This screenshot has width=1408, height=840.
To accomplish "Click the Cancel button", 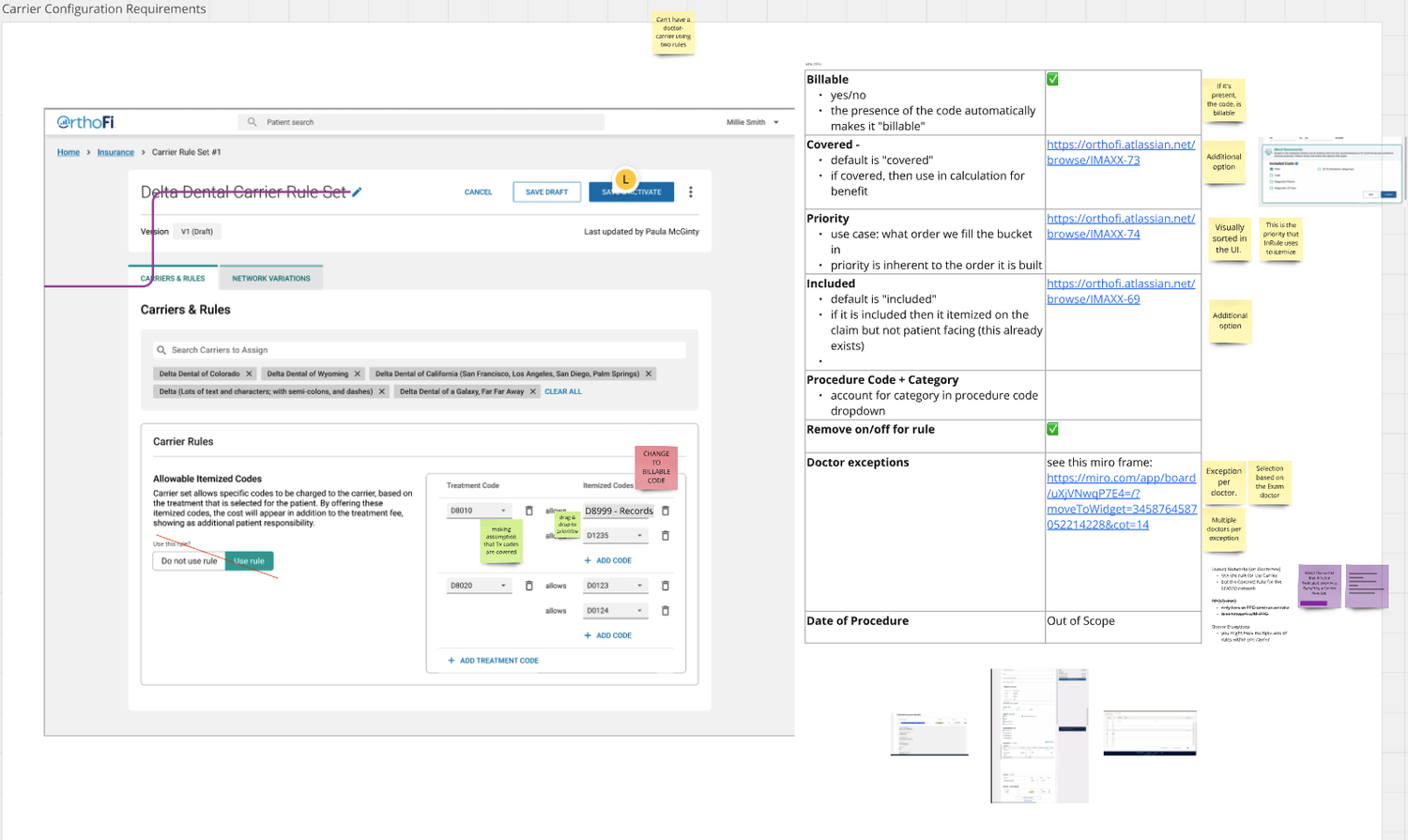I will (x=478, y=191).
